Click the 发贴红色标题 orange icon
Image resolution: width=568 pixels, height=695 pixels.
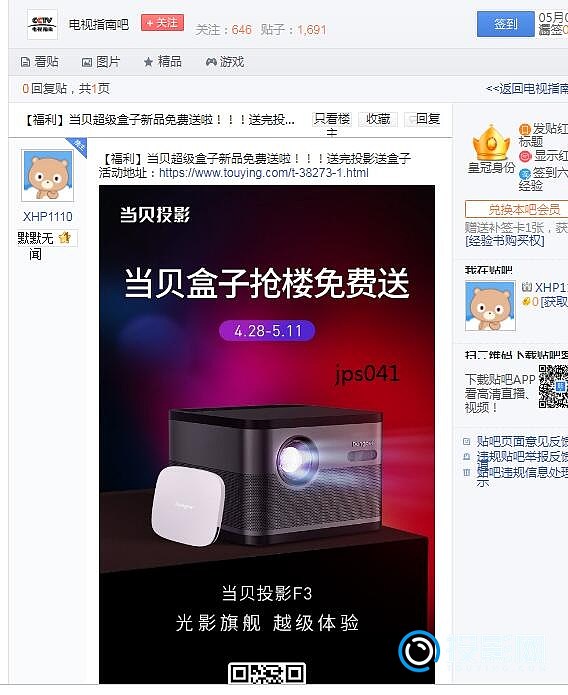(525, 129)
